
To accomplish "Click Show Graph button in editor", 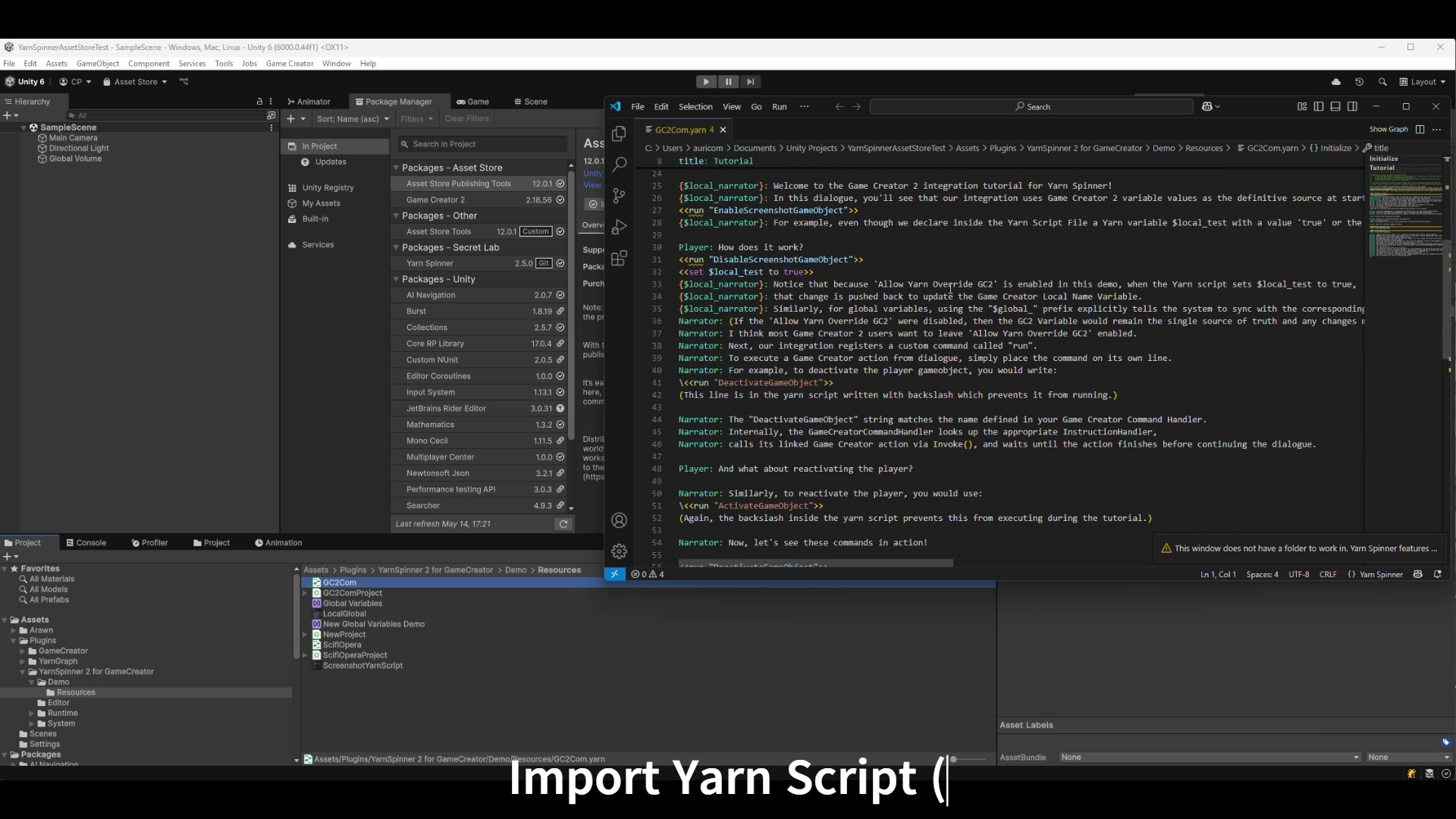I will pos(1388,129).
